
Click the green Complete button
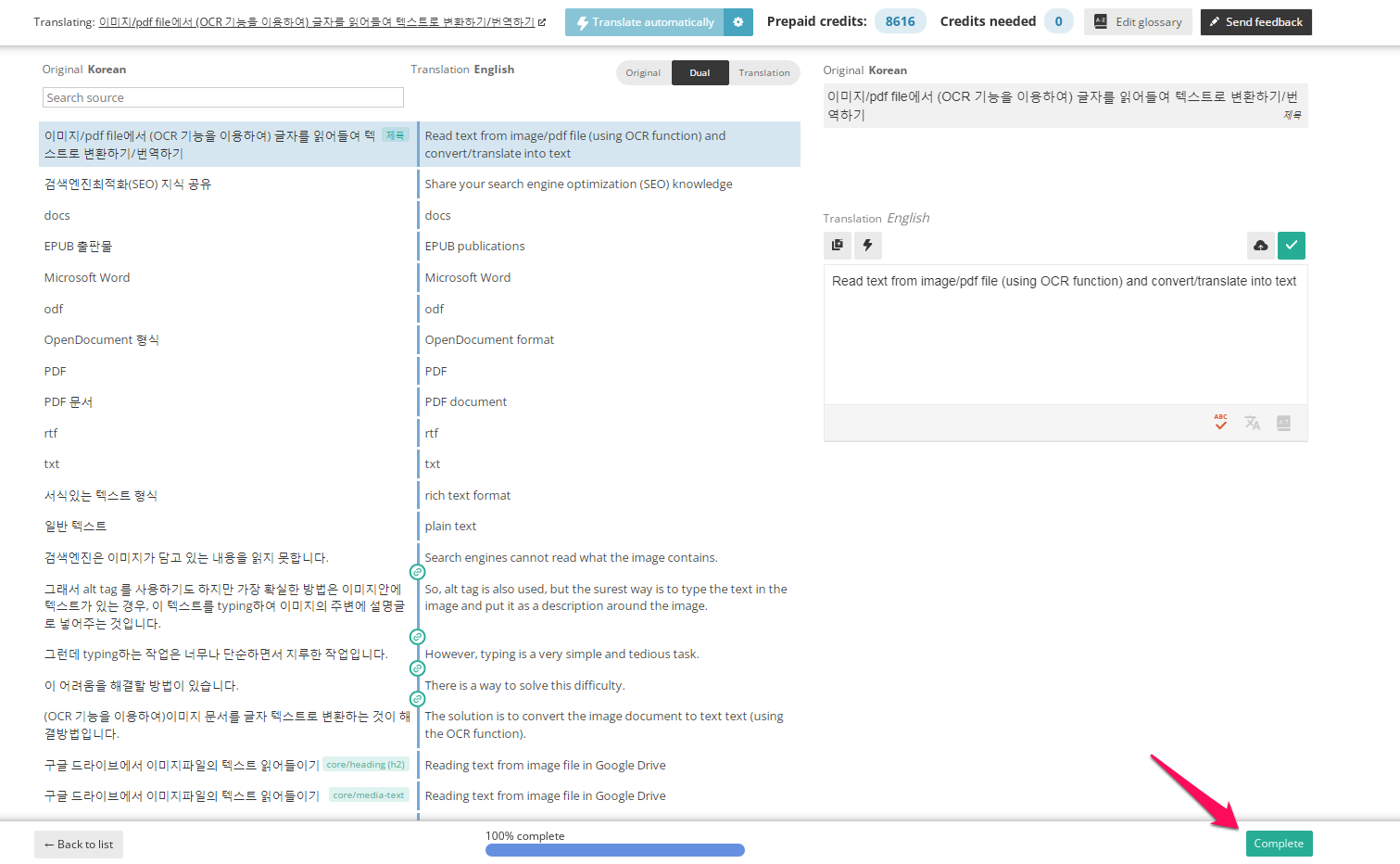point(1279,844)
